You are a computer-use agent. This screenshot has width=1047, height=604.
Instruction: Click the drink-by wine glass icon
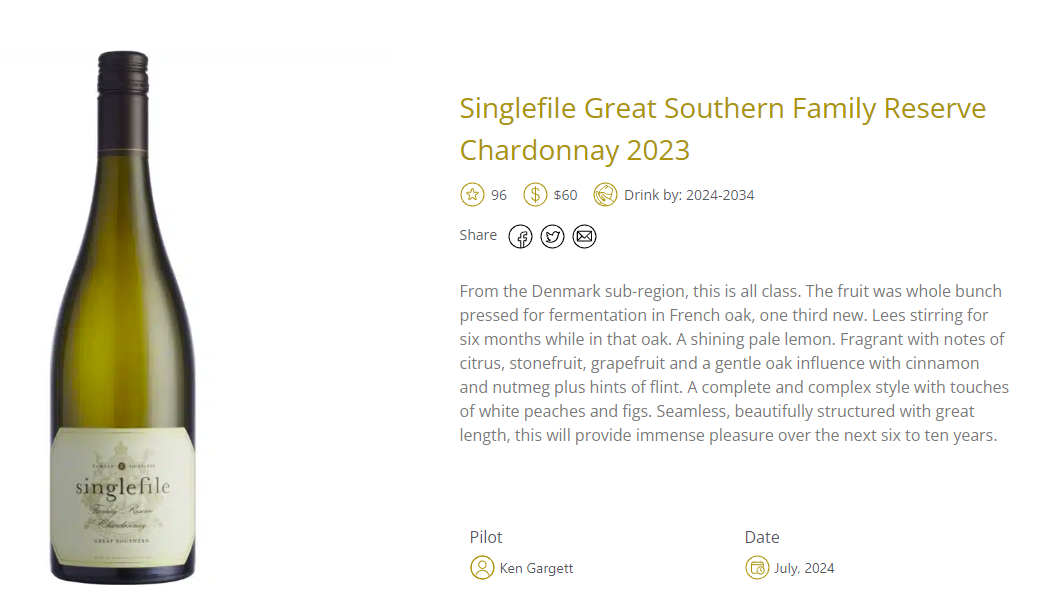pos(605,195)
